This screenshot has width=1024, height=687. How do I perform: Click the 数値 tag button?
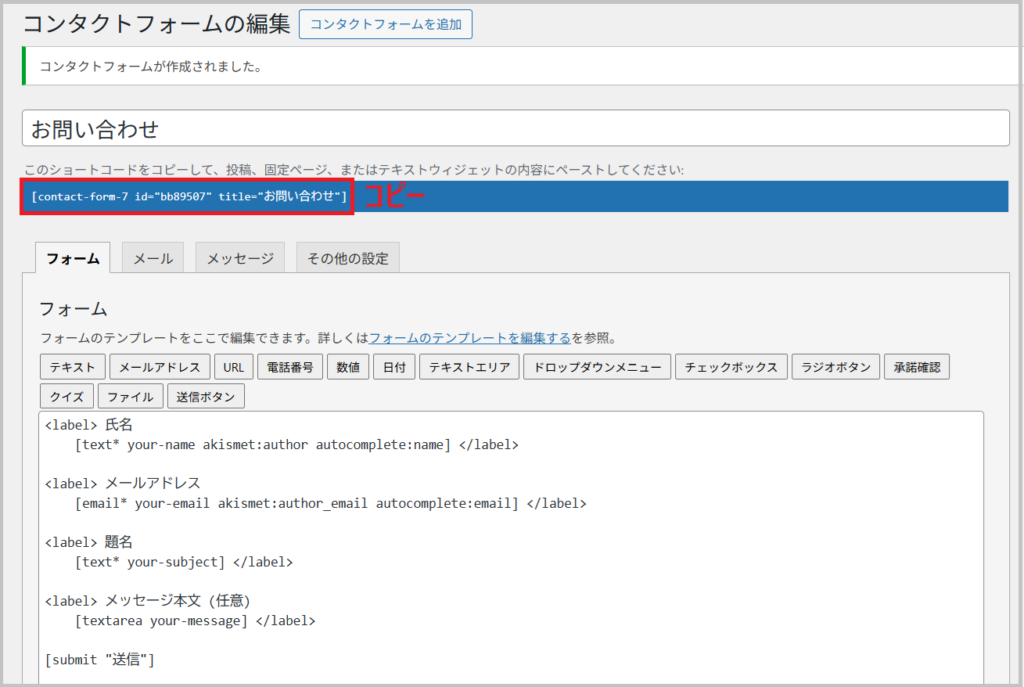[348, 367]
